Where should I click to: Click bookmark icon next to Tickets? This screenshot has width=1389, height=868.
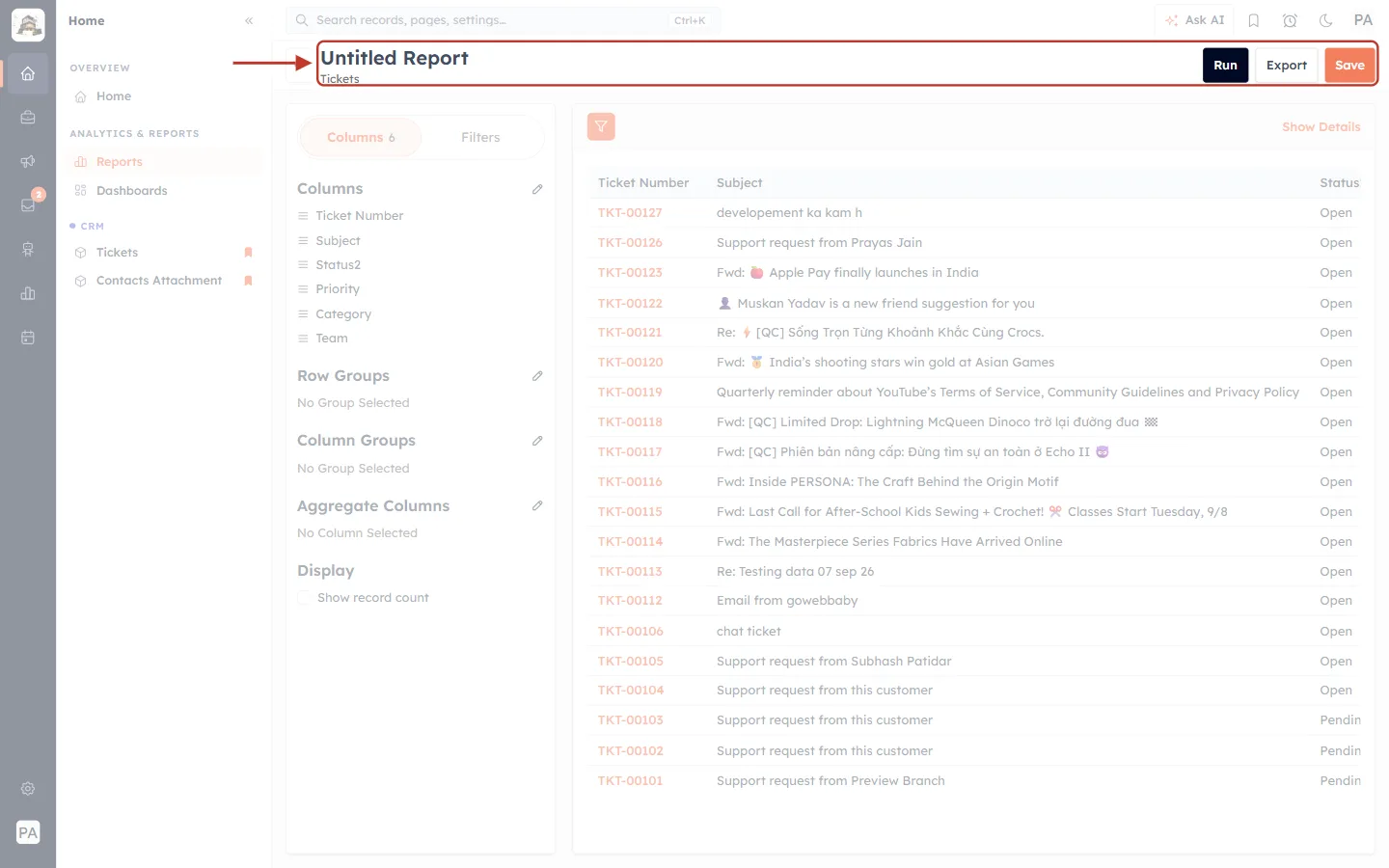click(x=248, y=253)
